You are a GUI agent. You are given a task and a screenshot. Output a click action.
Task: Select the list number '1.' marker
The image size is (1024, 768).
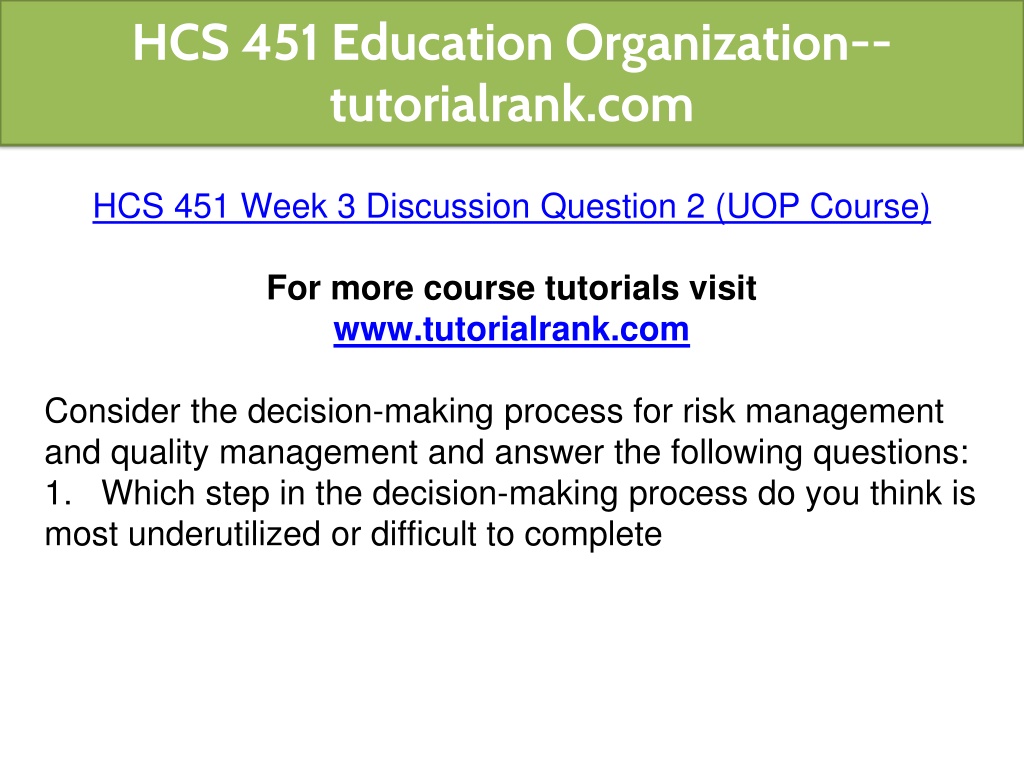pyautogui.click(x=57, y=494)
